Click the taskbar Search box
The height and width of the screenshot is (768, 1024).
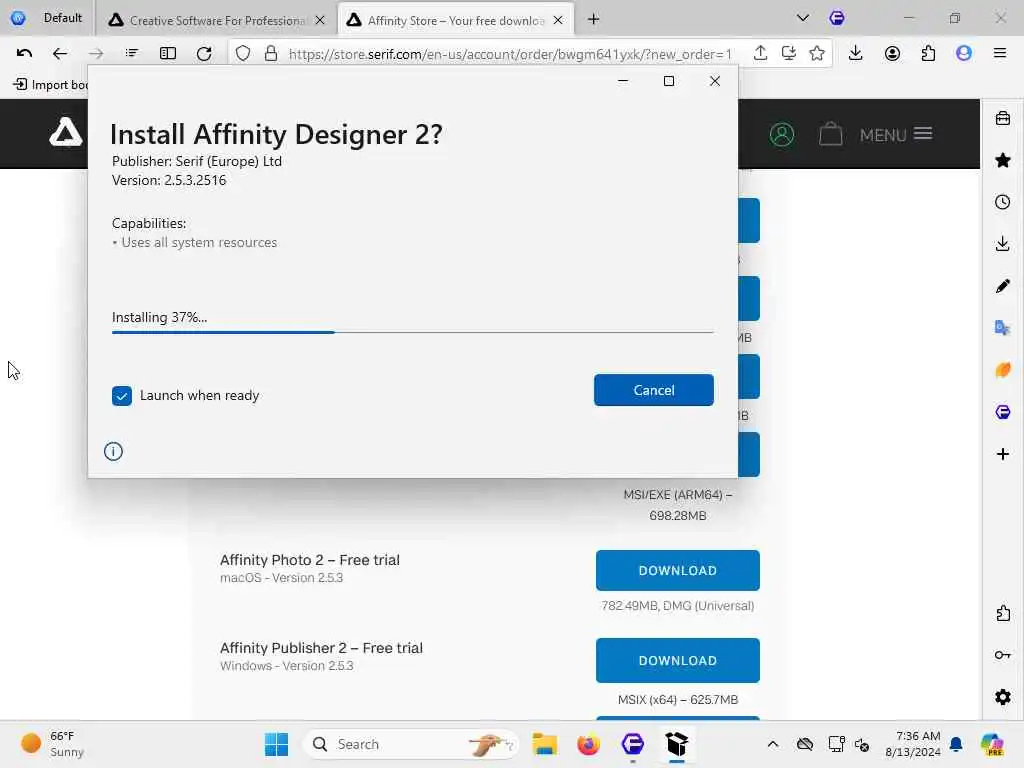[x=411, y=744]
